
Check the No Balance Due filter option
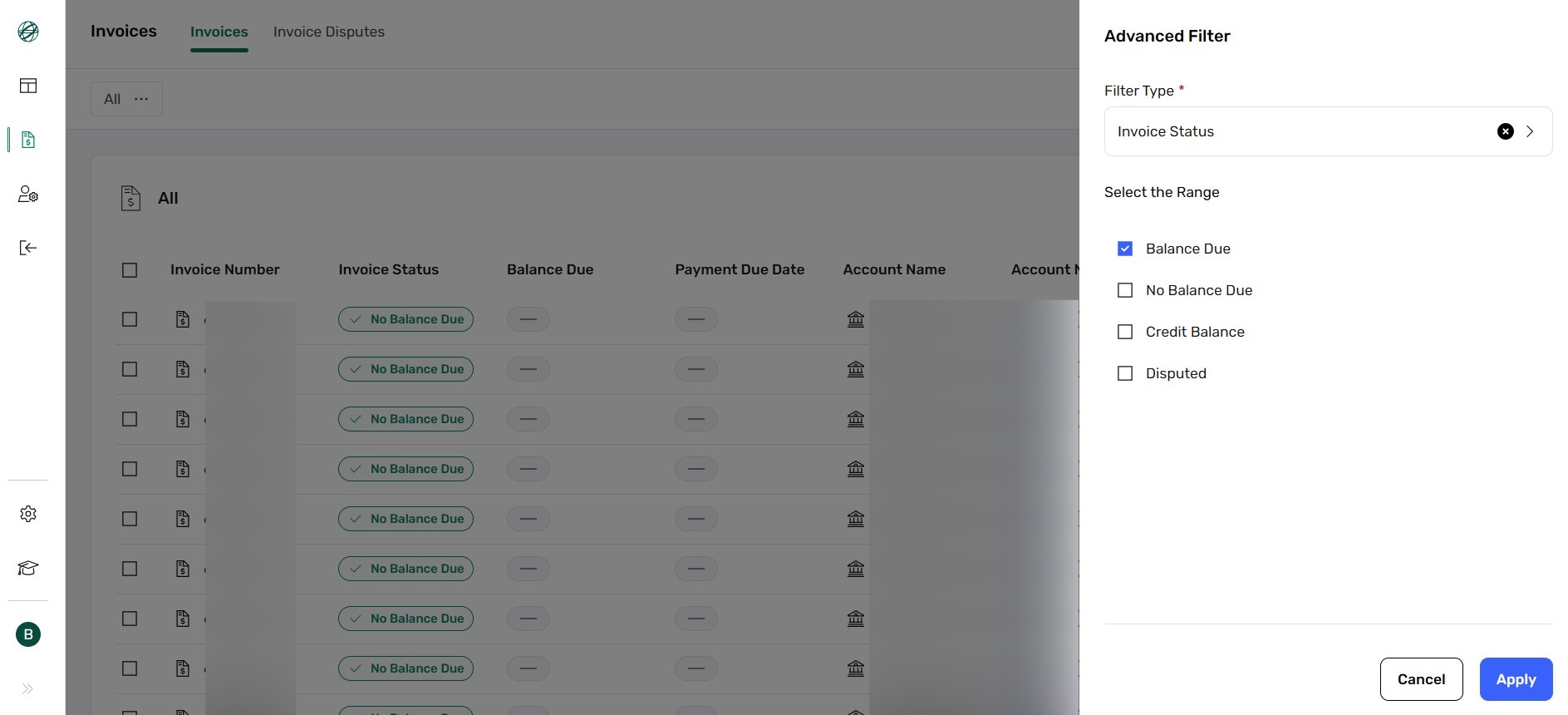[1125, 290]
